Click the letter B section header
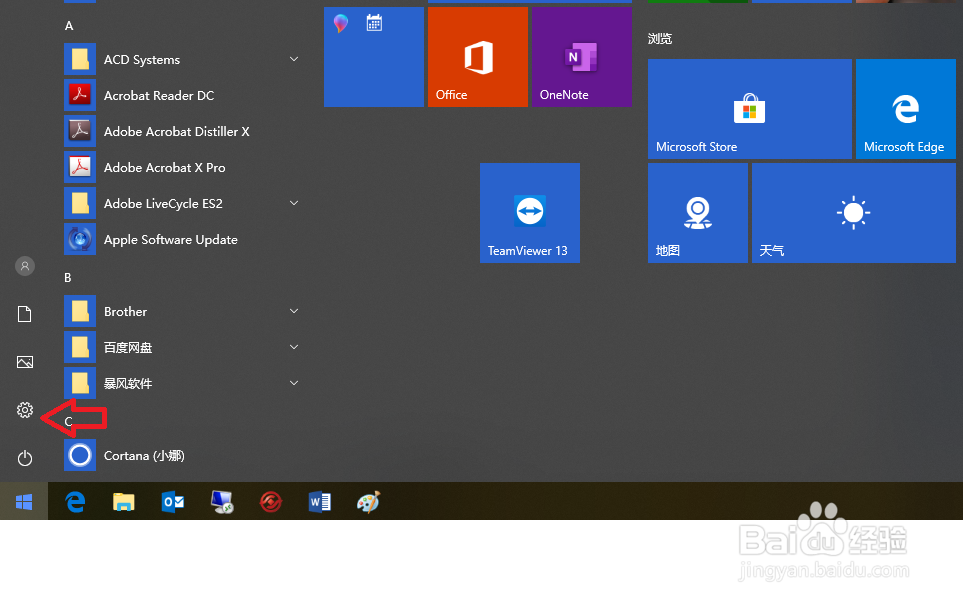The image size is (963, 604). (68, 278)
